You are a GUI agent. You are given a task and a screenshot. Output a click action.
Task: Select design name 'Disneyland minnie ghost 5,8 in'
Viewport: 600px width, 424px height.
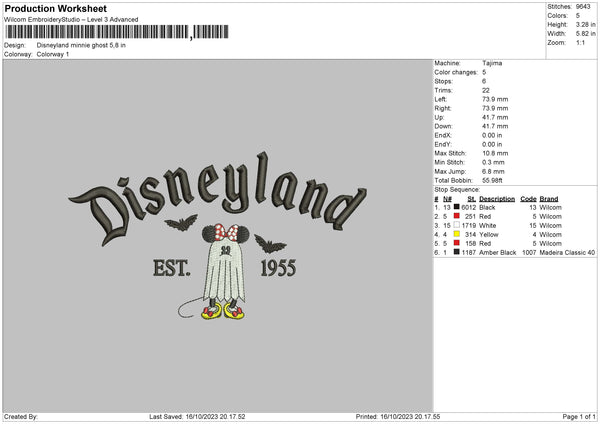pyautogui.click(x=81, y=45)
